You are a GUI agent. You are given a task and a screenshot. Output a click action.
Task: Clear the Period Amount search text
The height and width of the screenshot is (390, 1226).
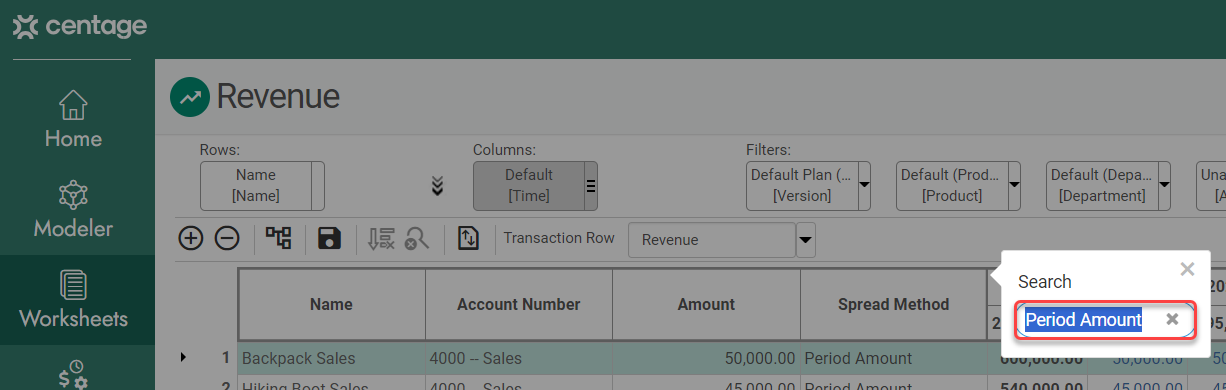[1173, 320]
